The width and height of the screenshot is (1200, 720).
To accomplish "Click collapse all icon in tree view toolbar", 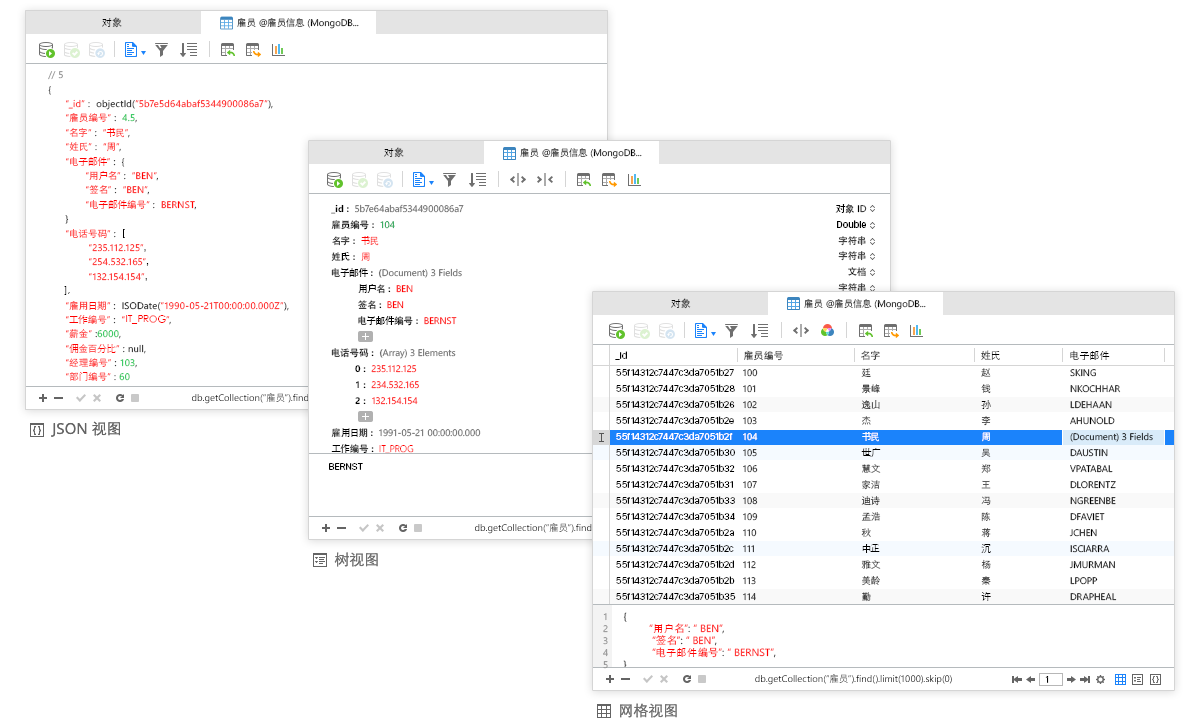I will click(544, 180).
